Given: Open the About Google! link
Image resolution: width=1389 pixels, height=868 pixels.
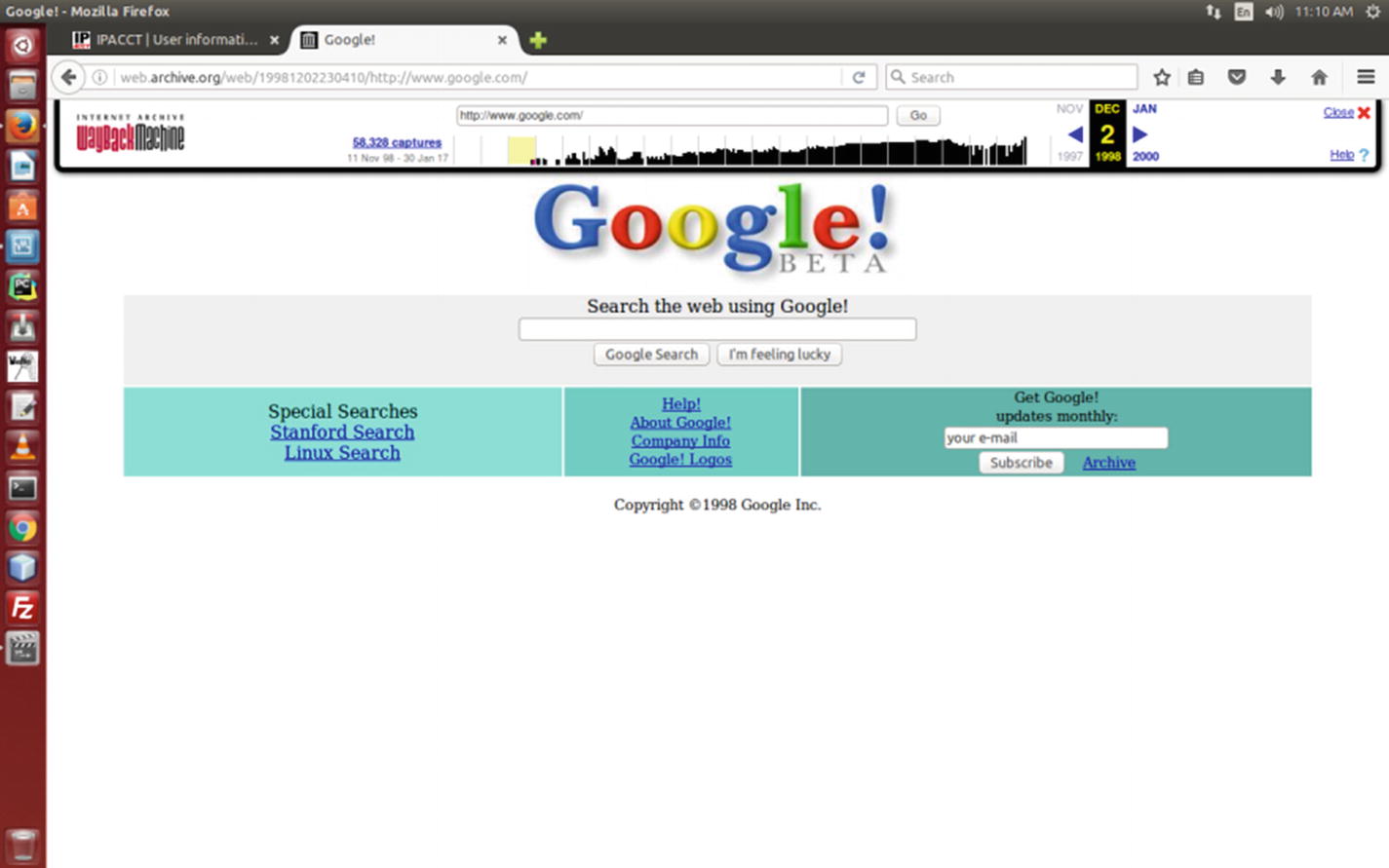Looking at the screenshot, I should 680,422.
